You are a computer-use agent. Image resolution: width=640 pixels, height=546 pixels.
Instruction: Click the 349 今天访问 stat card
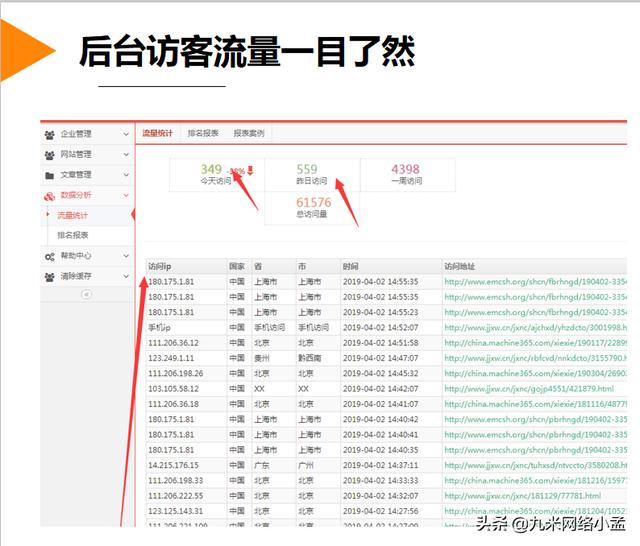217,175
